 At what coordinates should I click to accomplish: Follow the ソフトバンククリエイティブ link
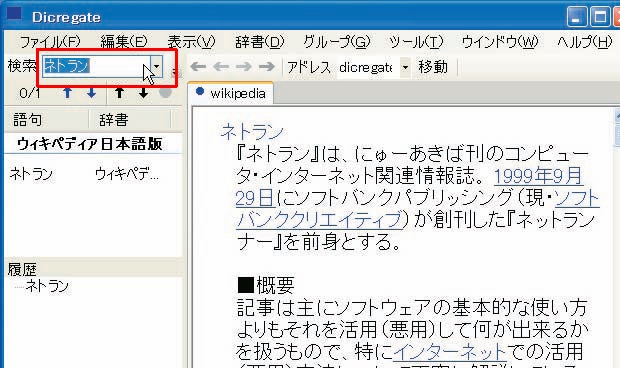(418, 209)
